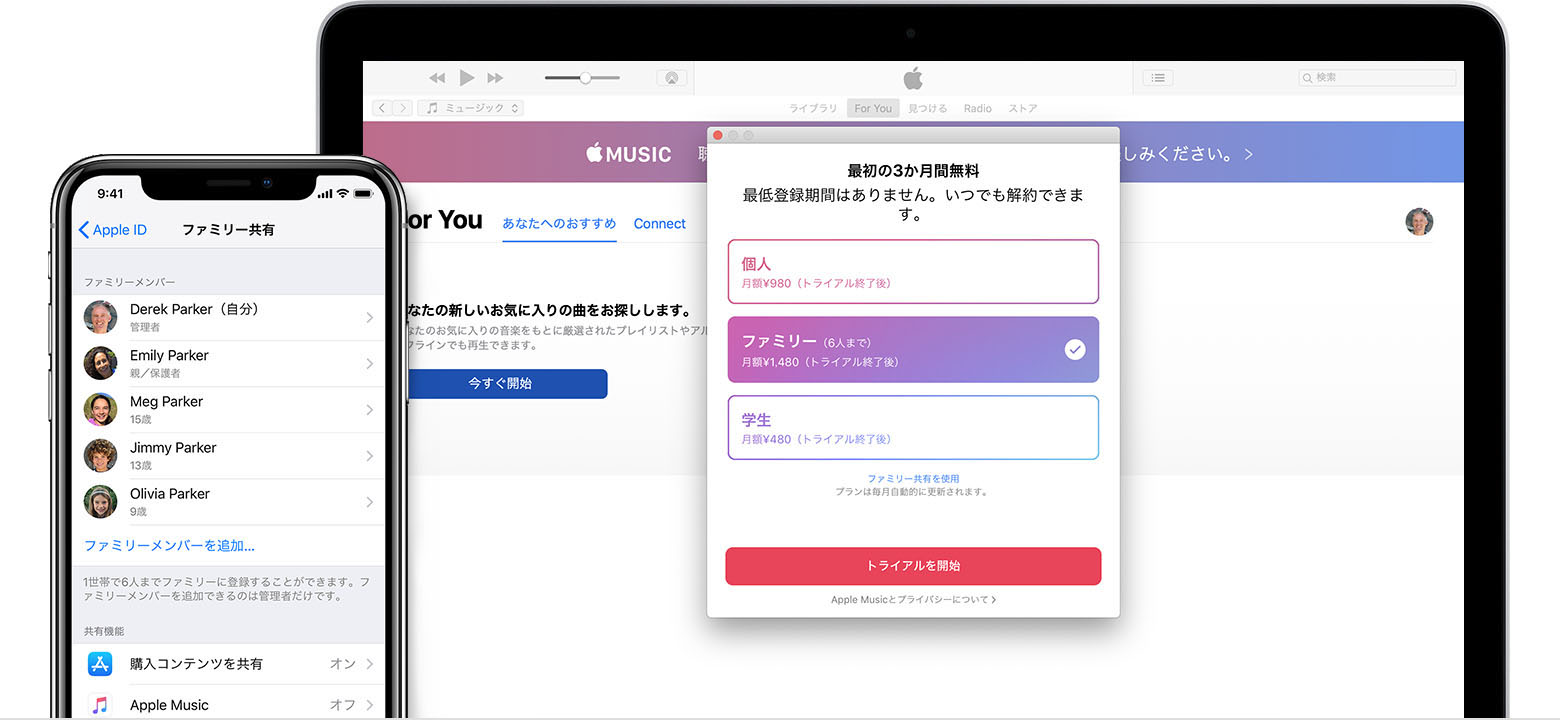The height and width of the screenshot is (720, 1560).
Task: Switch to the ストア tab
Action: pyautogui.click(x=1023, y=108)
